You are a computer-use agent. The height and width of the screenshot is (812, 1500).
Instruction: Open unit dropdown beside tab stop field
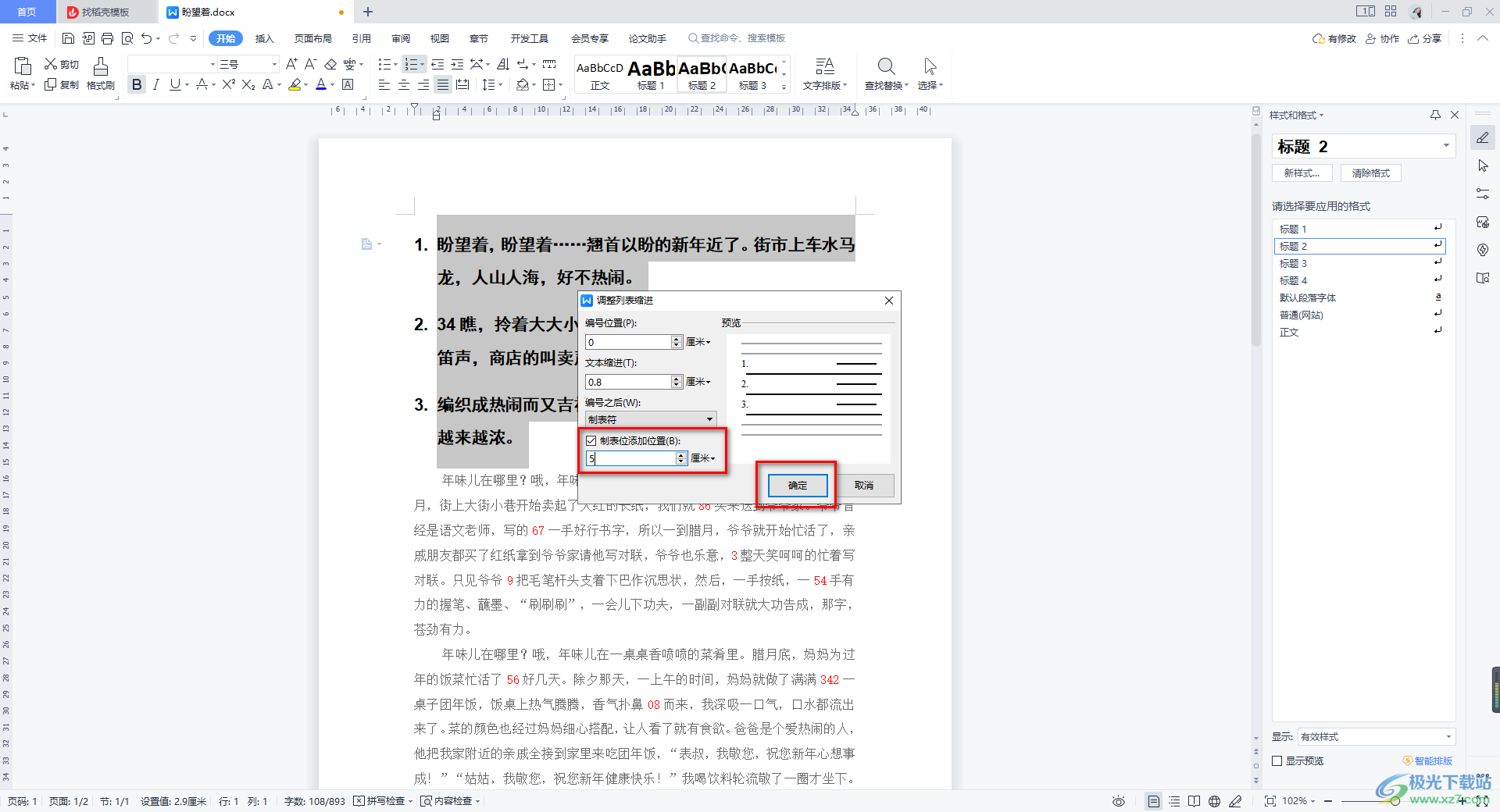[x=703, y=458]
